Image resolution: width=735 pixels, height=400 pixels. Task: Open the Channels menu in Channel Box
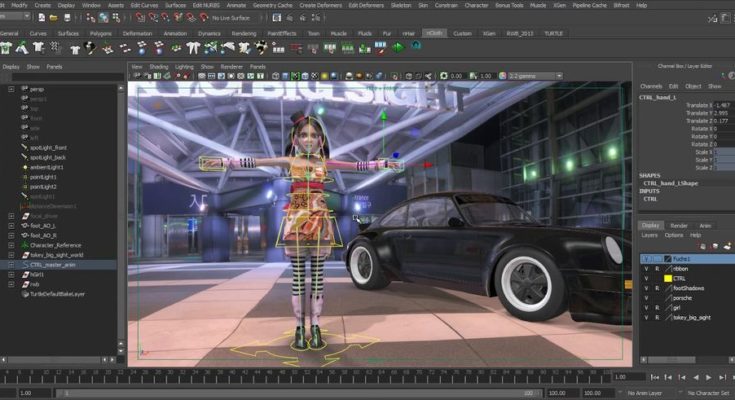651,86
